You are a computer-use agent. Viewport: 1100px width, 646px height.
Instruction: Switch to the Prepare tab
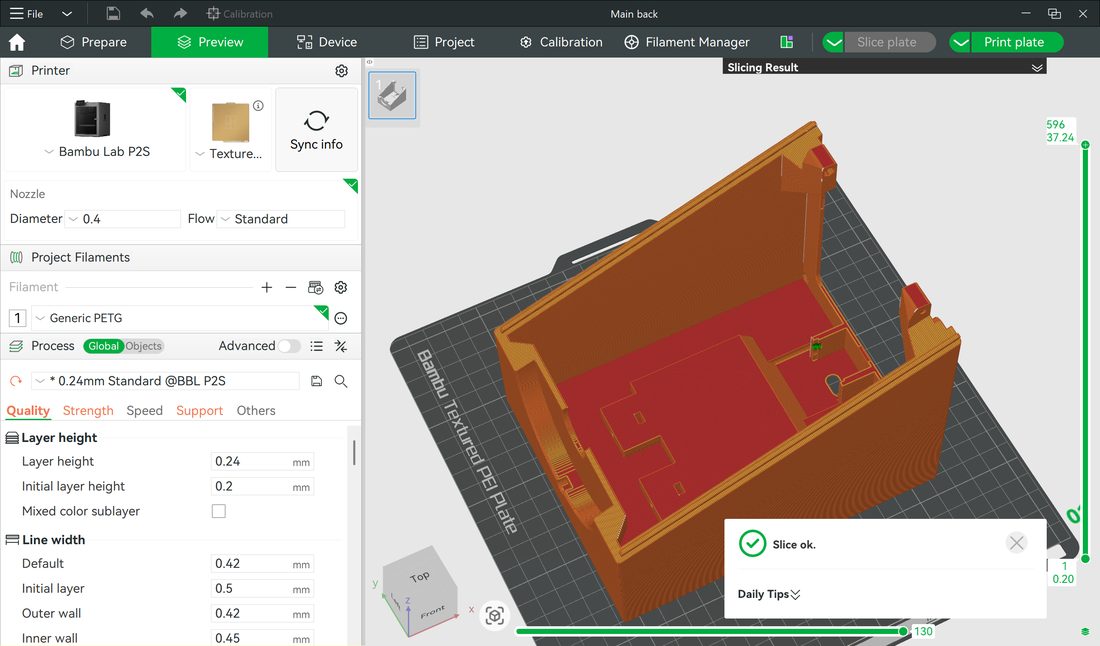[93, 42]
